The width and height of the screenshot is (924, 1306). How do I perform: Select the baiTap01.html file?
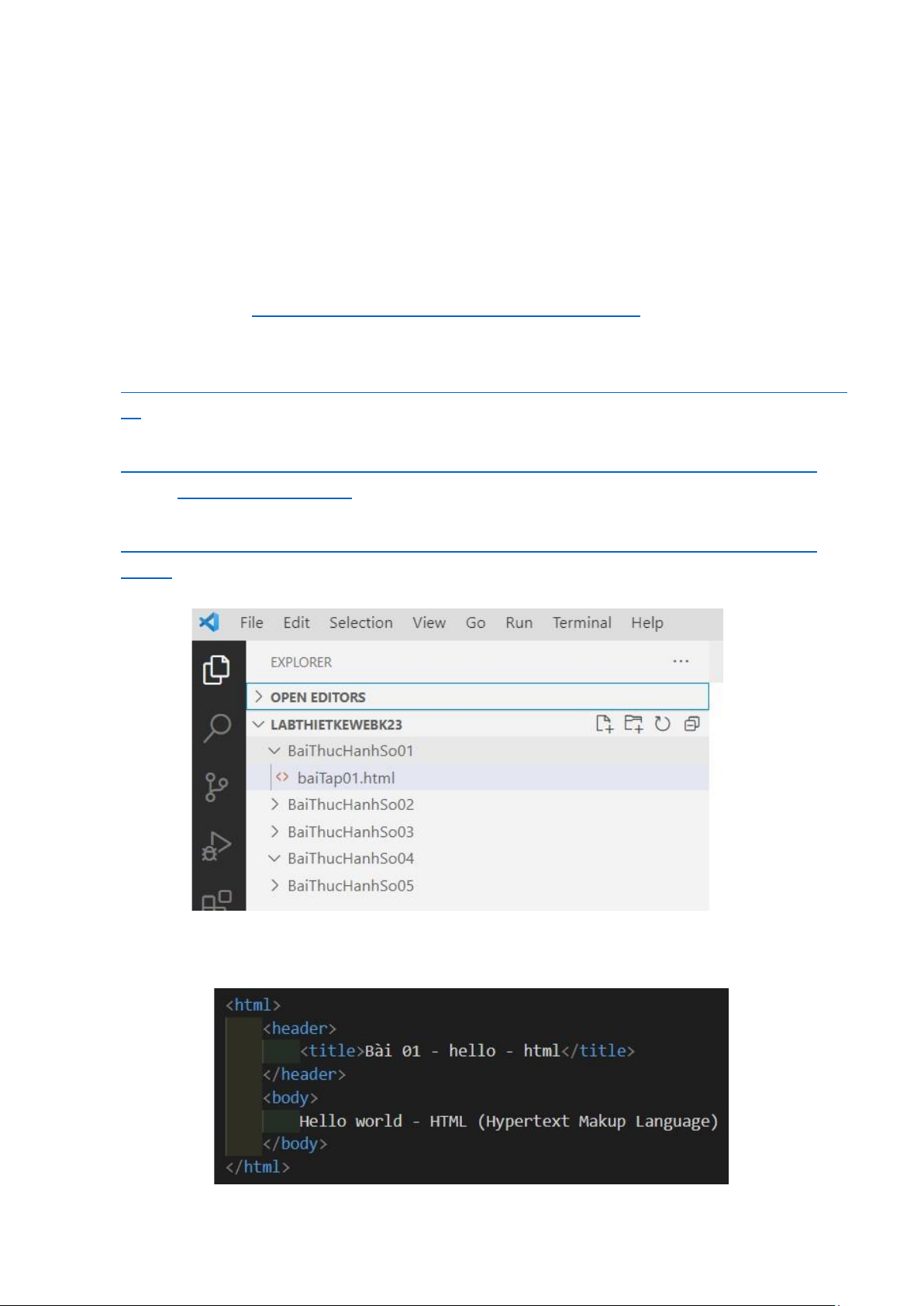click(478, 777)
